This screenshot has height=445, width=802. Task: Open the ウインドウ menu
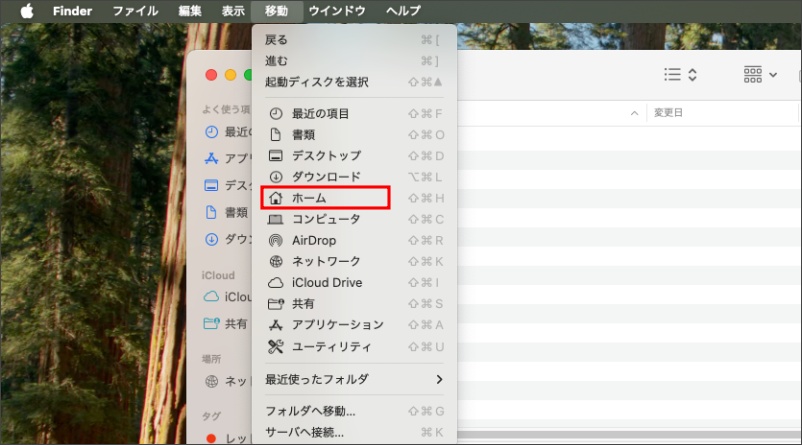[337, 11]
